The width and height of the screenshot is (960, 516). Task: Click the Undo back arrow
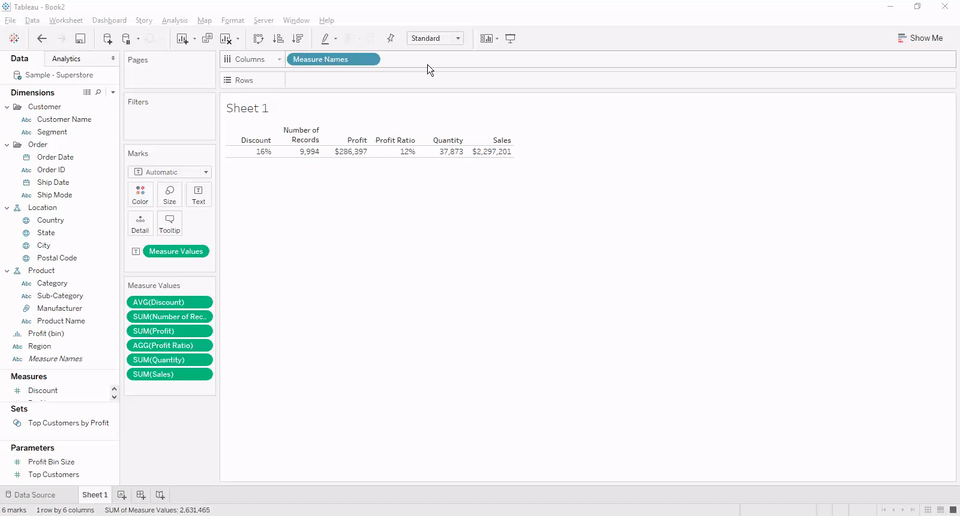point(42,39)
